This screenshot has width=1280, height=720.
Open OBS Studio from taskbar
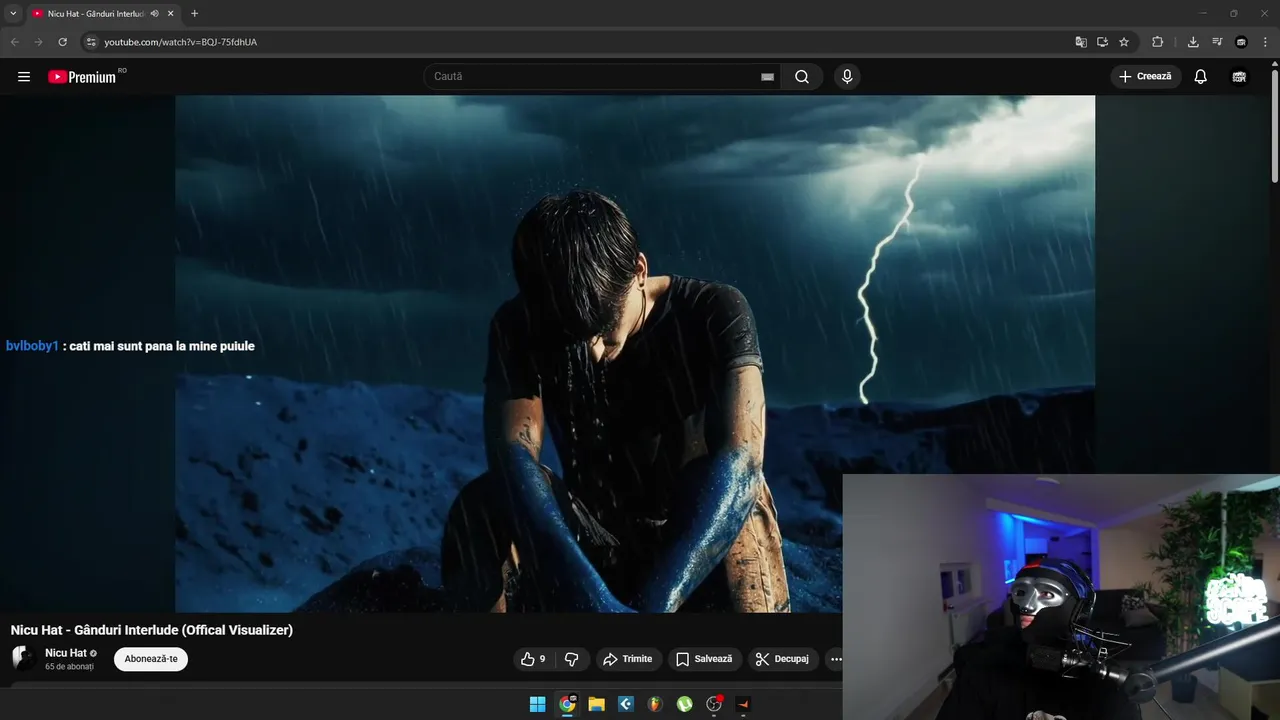(714, 704)
